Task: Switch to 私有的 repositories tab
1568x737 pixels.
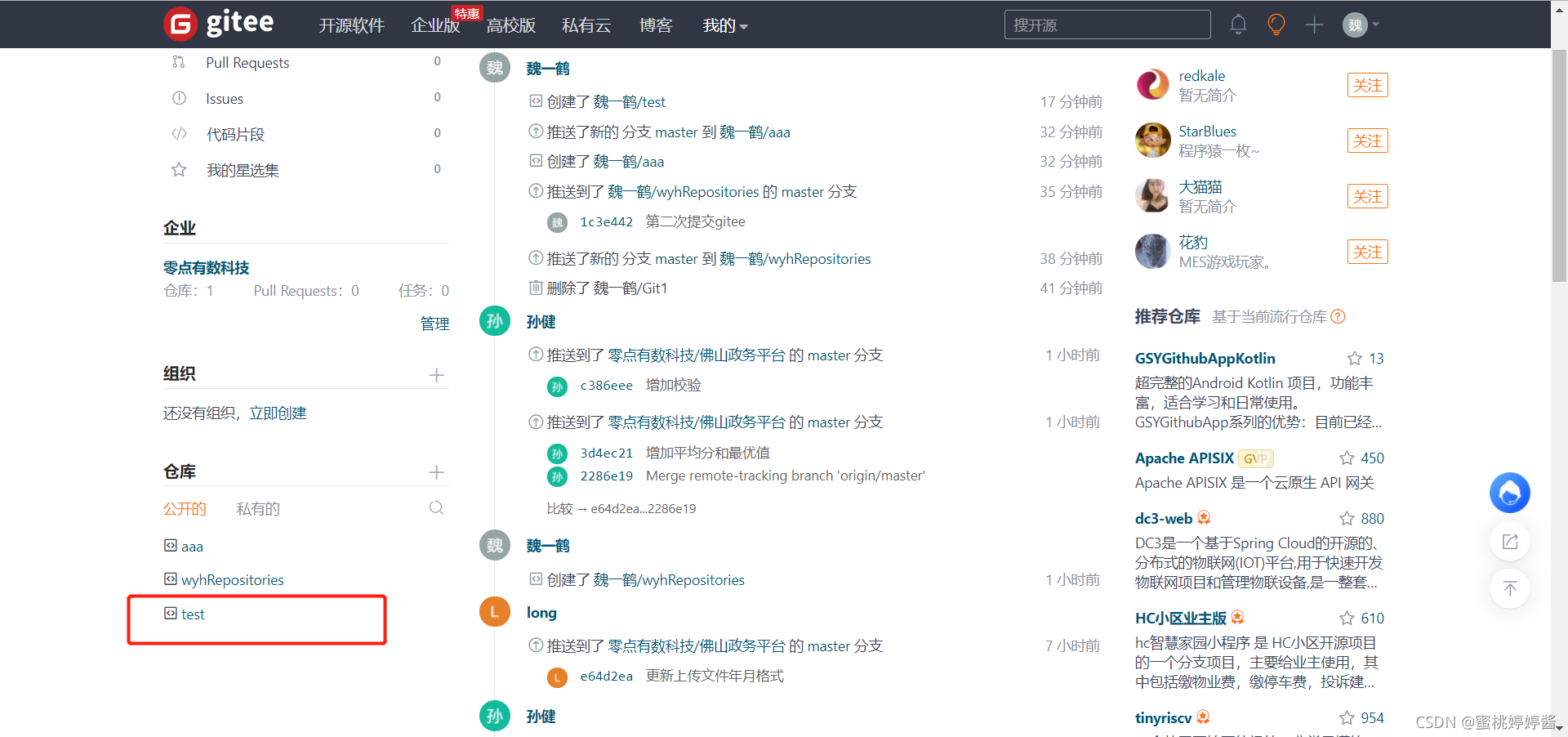Action: click(x=258, y=509)
